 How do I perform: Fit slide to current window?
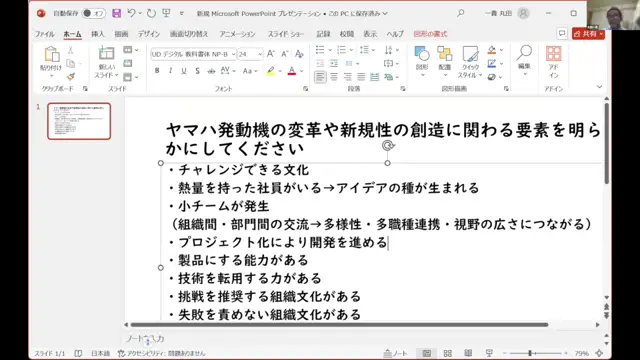tap(599, 353)
